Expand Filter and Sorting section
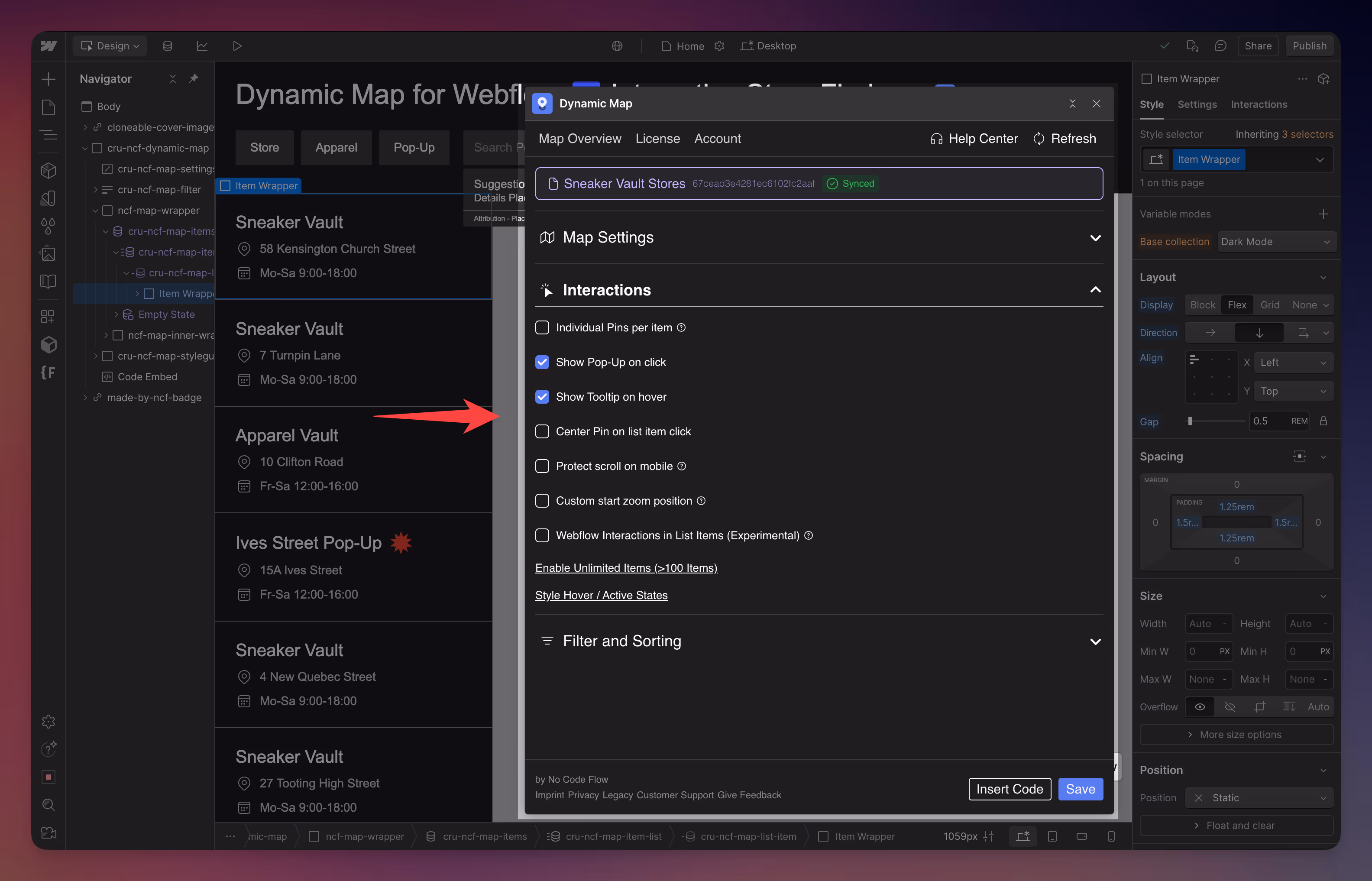1372x881 pixels. pos(819,641)
